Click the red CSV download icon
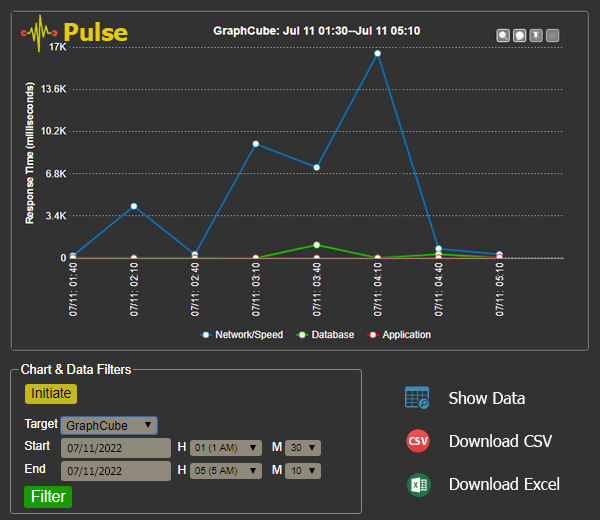This screenshot has height=520, width=600. tap(417, 441)
